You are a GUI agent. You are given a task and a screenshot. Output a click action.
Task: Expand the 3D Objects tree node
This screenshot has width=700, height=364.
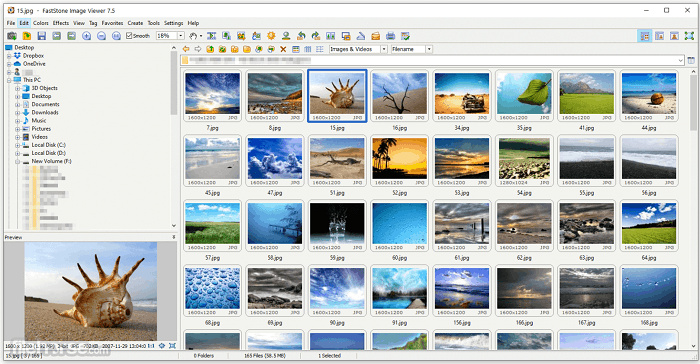click(x=17, y=88)
